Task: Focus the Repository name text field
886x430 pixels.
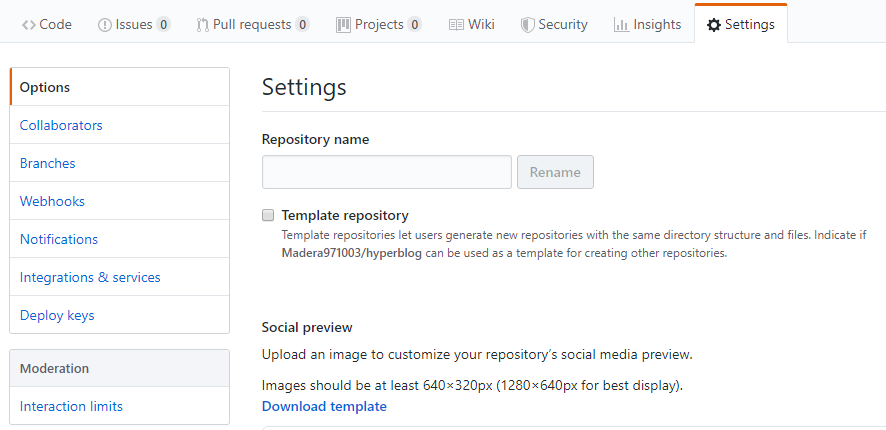Action: pos(386,172)
